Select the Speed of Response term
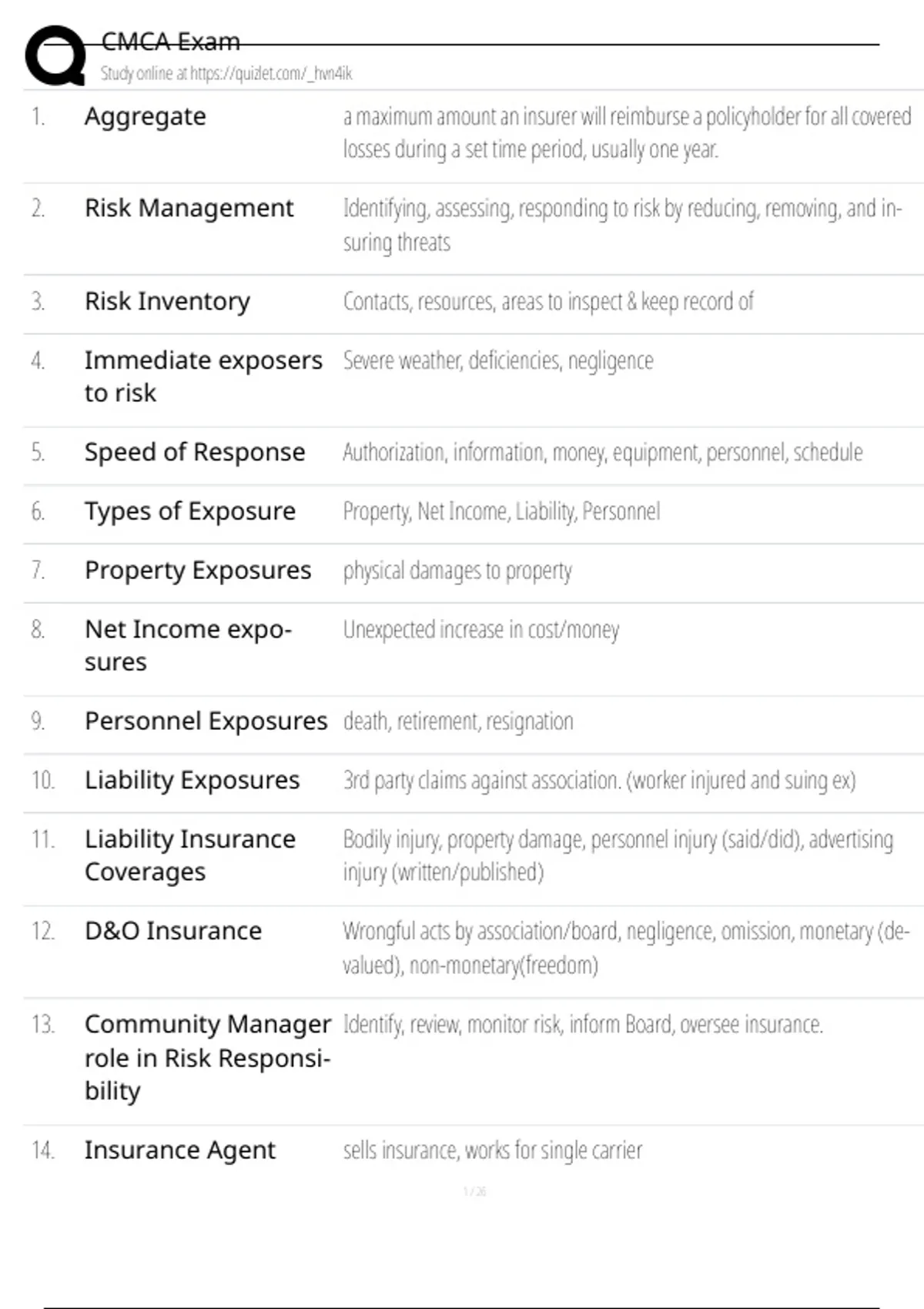Viewport: 924px width, 1309px height. tap(195, 452)
